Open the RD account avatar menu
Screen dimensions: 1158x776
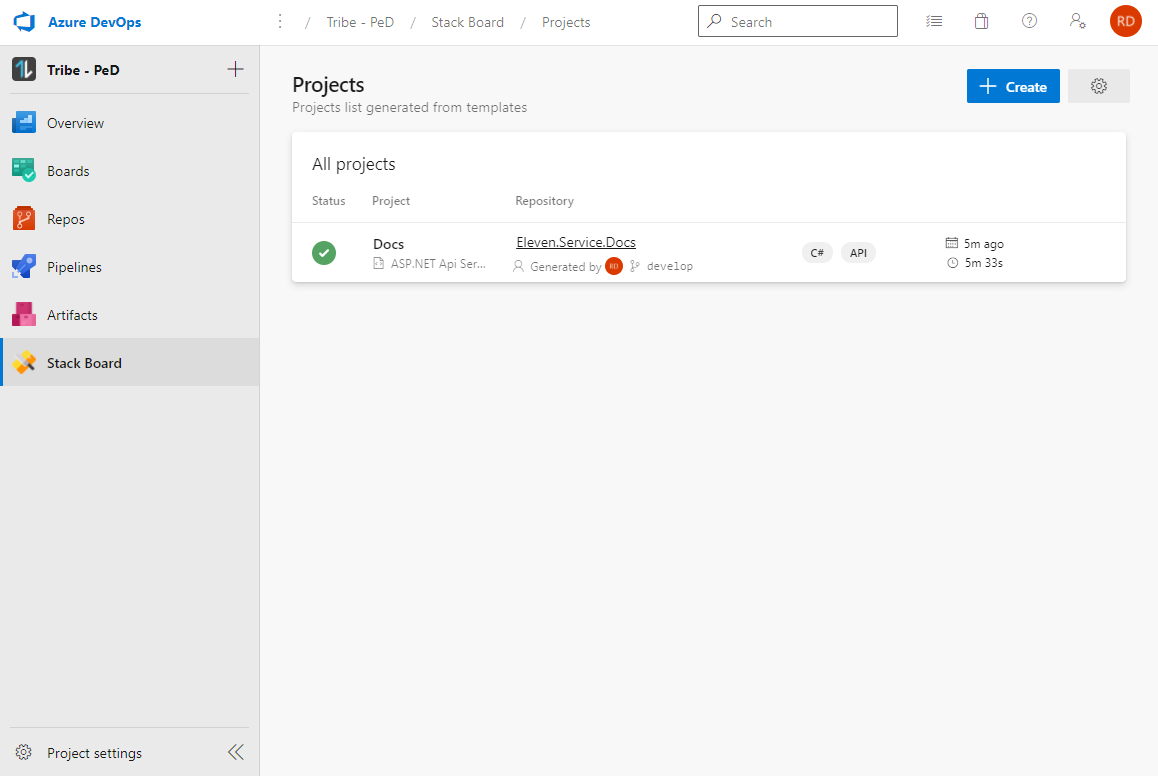click(x=1126, y=21)
